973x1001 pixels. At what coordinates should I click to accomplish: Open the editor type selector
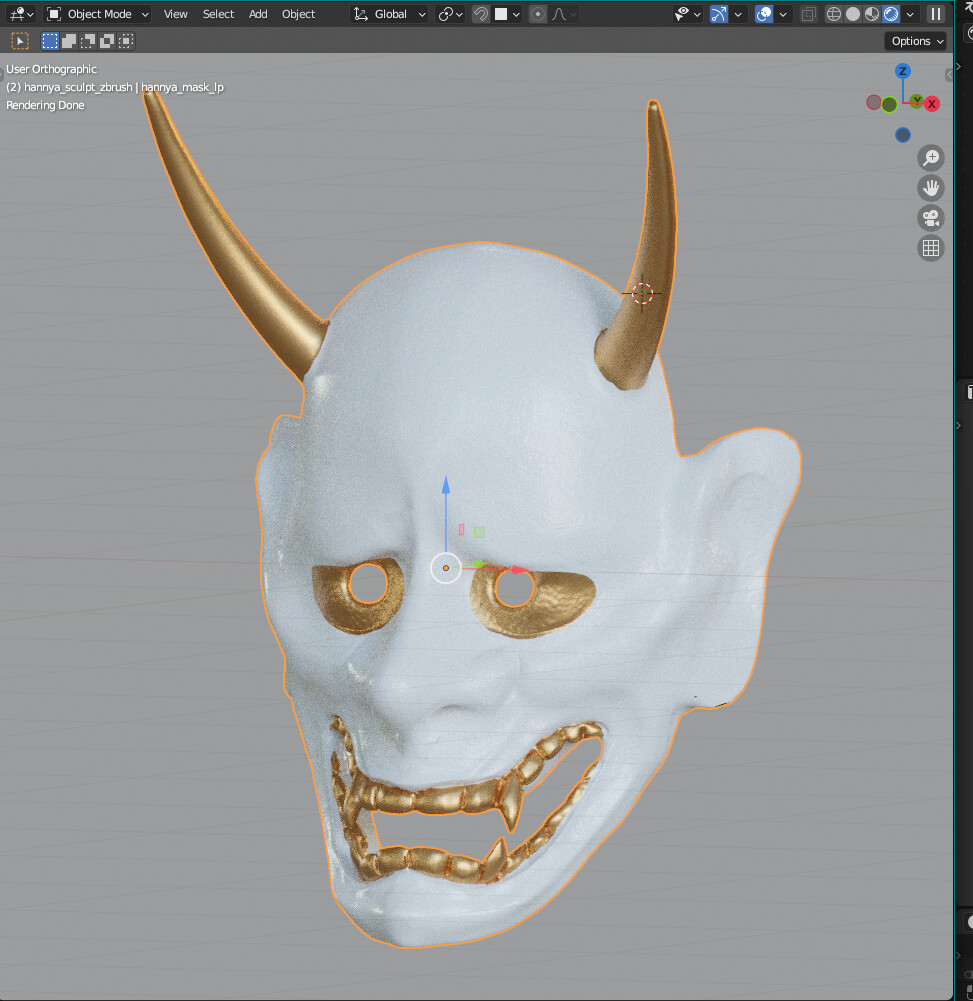[x=21, y=14]
